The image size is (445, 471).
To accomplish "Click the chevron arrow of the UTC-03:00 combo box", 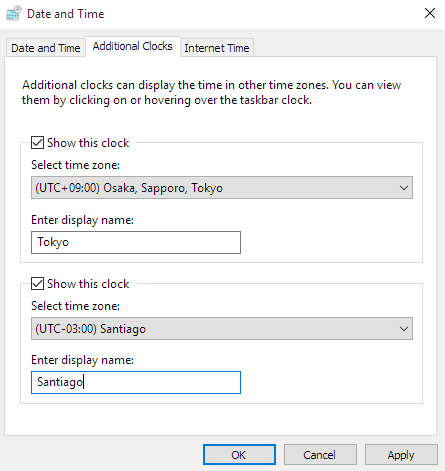I will pyautogui.click(x=404, y=329).
